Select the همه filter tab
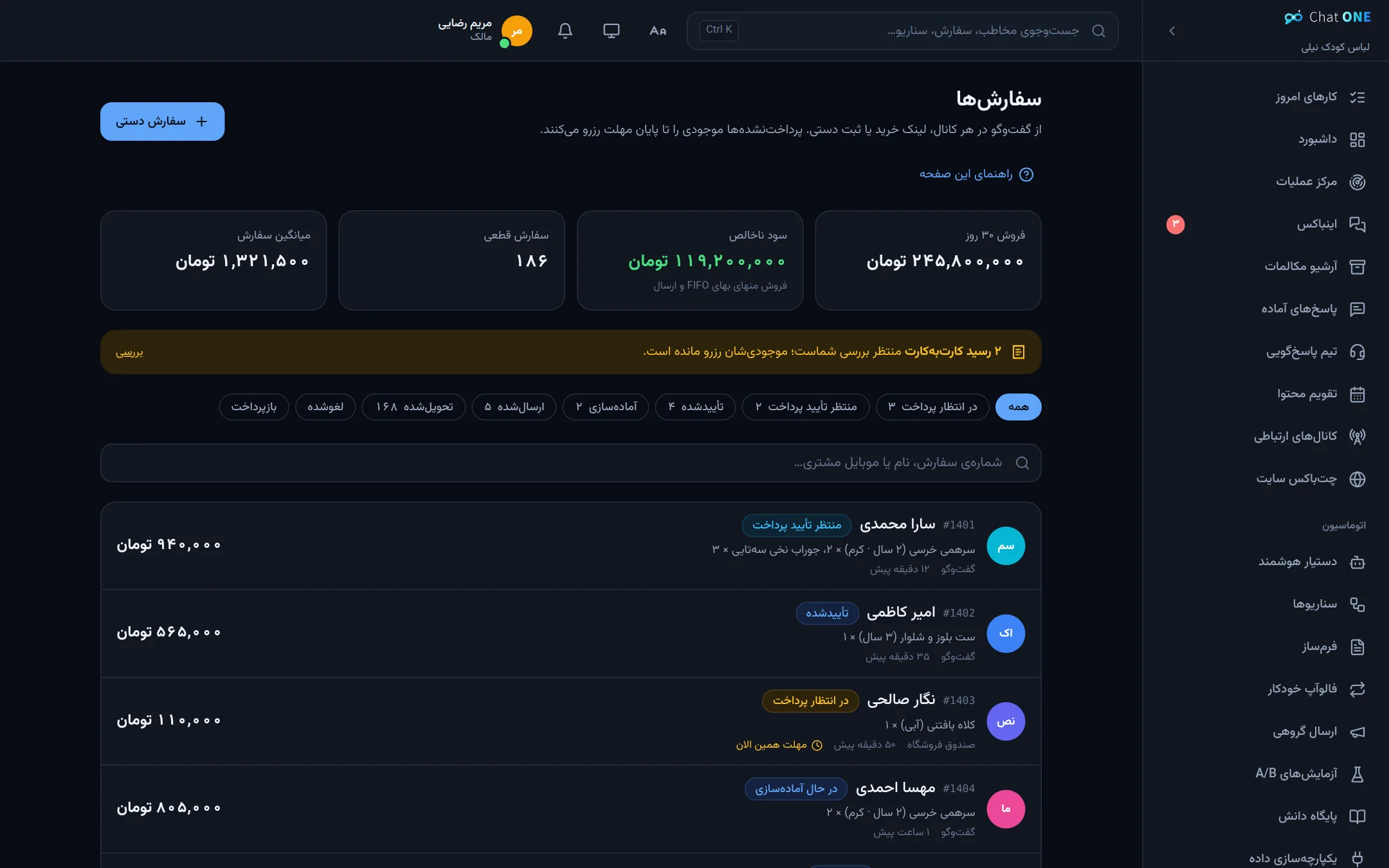Viewport: 1389px width, 868px height. [x=1018, y=407]
